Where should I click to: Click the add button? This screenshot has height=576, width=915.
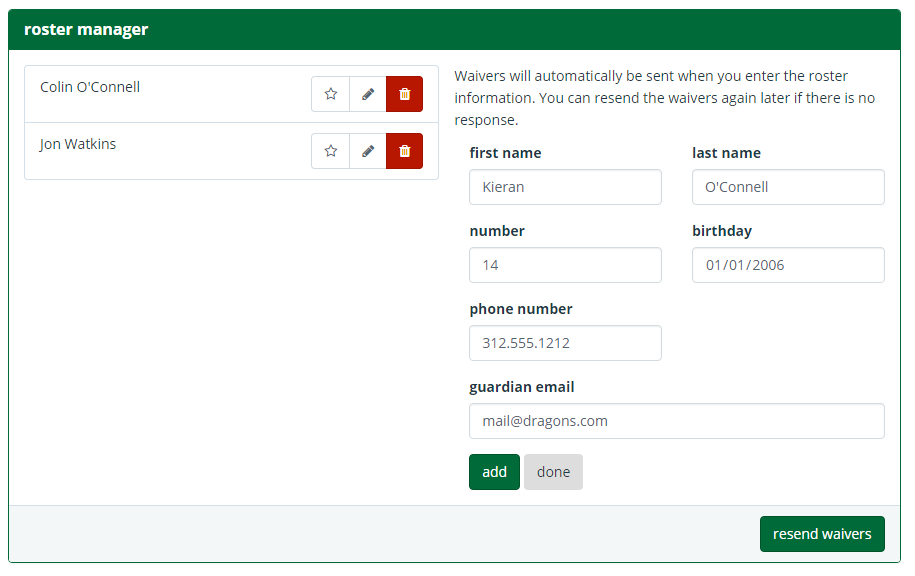click(x=494, y=472)
